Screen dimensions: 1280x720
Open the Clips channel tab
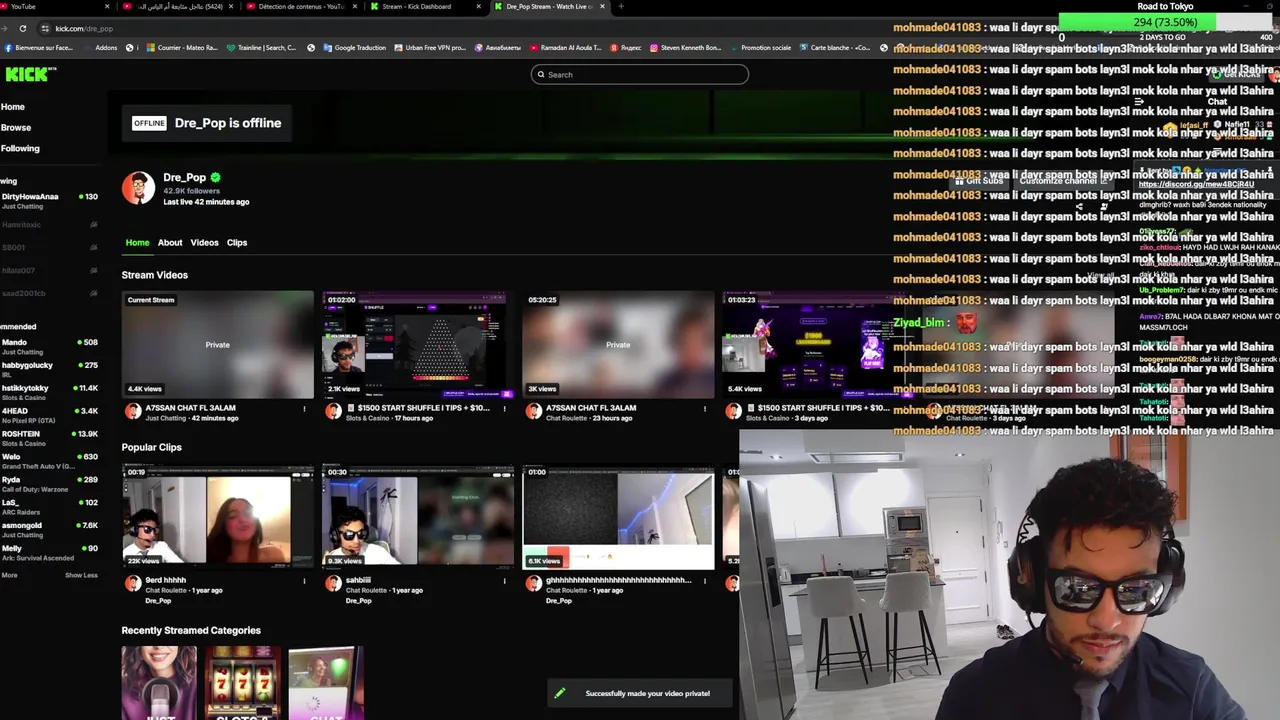tap(237, 242)
